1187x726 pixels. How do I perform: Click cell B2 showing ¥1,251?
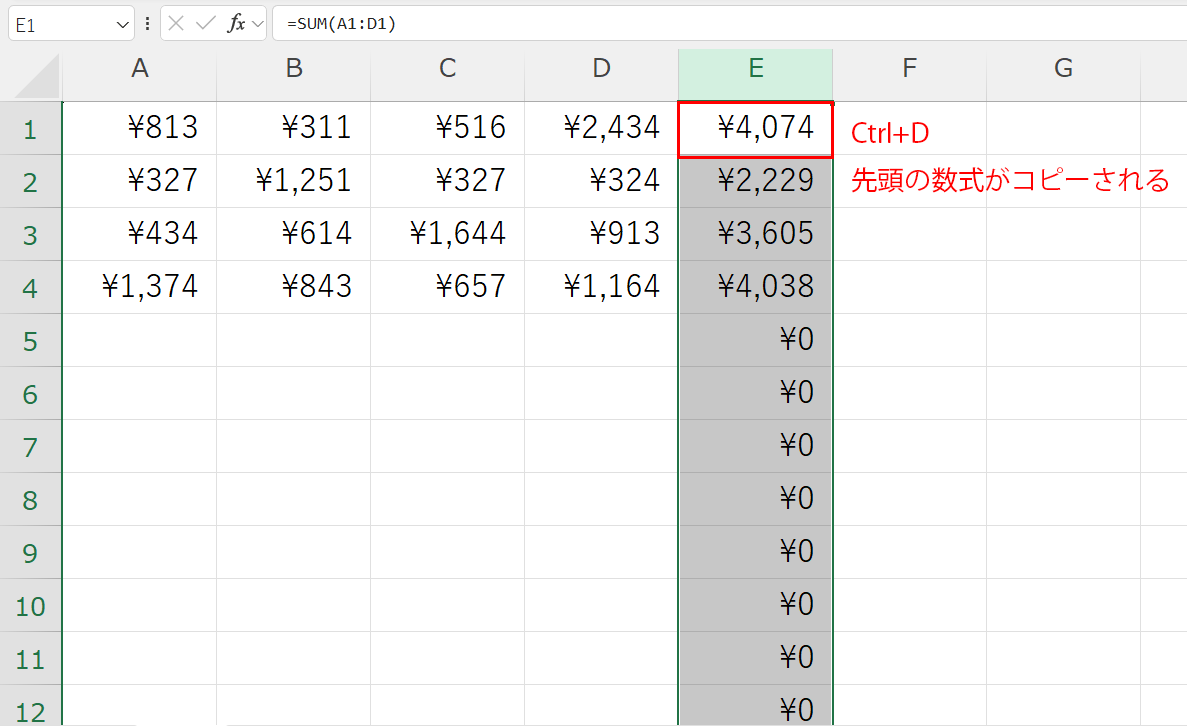coord(293,181)
